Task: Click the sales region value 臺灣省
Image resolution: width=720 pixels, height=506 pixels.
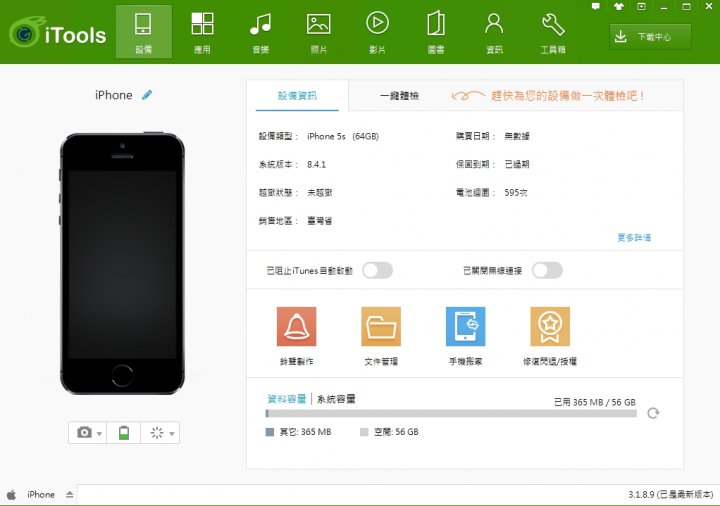Action: tap(320, 221)
